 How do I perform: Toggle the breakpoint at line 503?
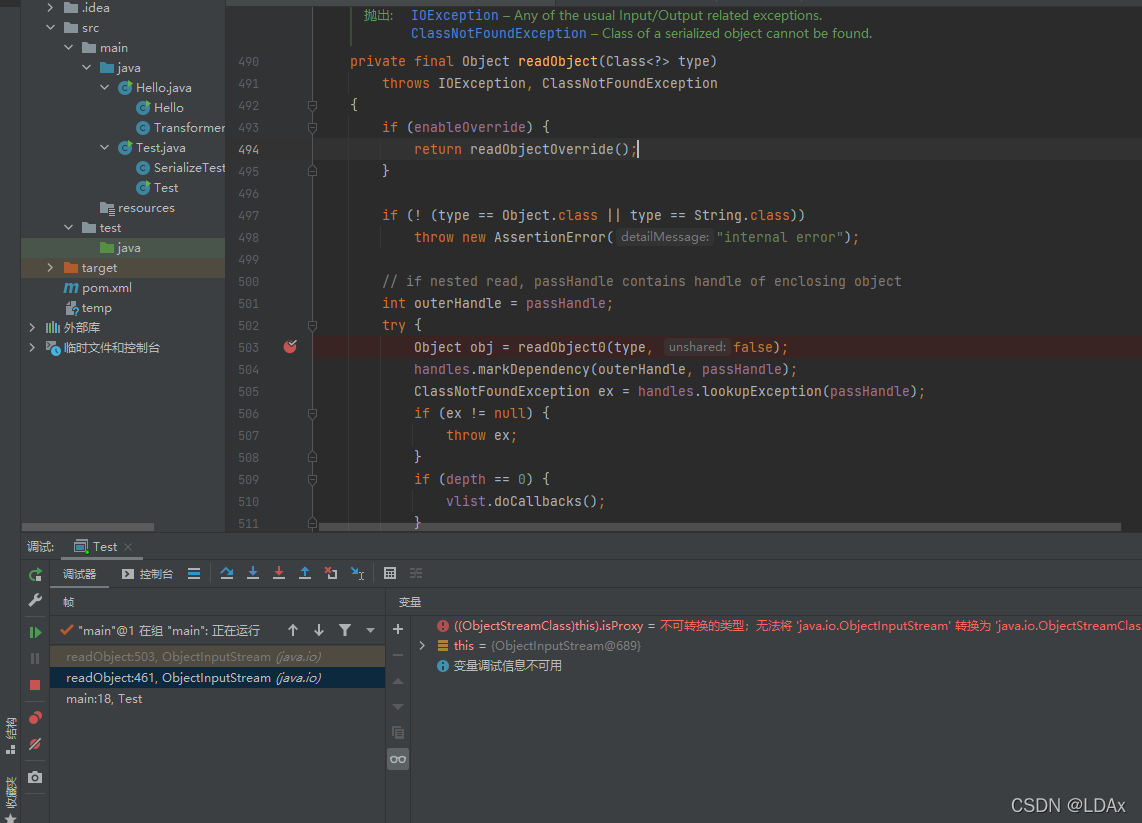point(290,347)
